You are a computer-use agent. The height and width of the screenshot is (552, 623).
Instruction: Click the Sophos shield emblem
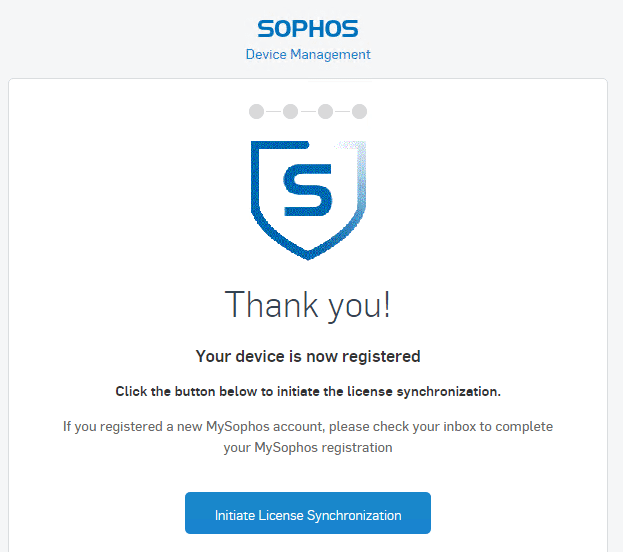308,200
